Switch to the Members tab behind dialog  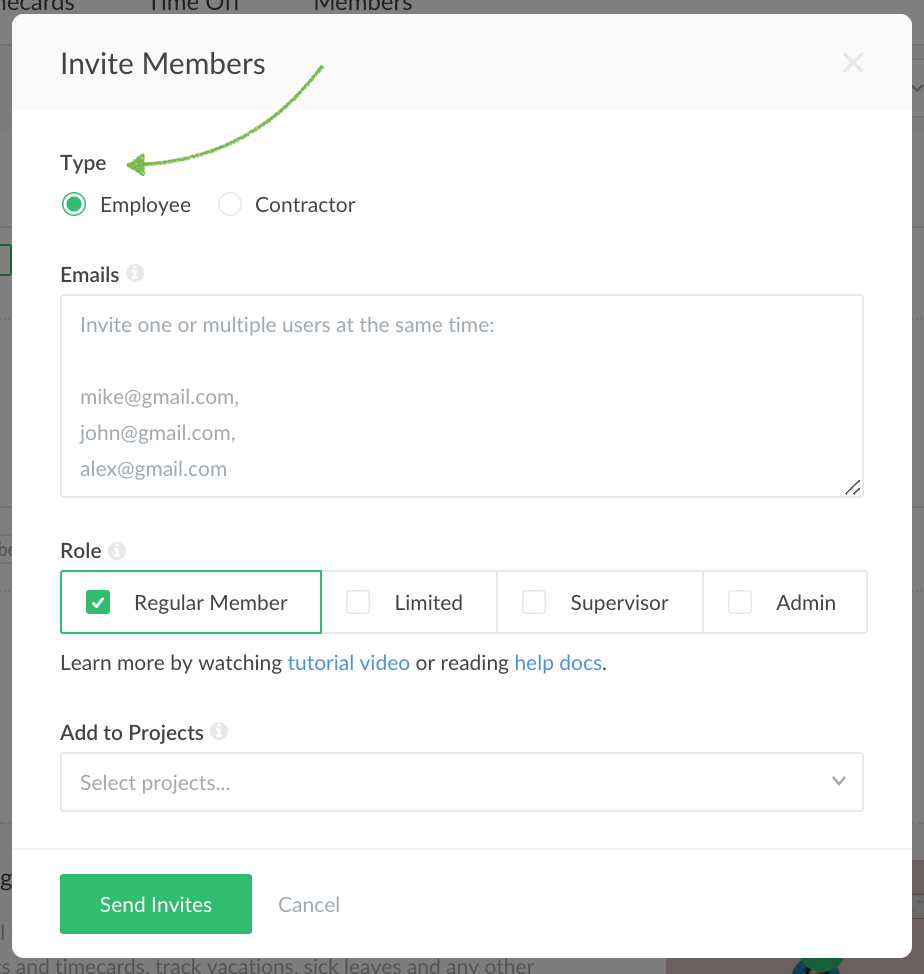(x=362, y=5)
